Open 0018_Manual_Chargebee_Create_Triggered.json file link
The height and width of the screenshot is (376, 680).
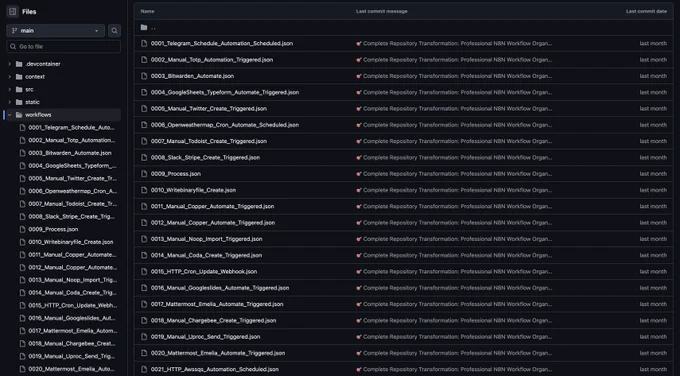tap(213, 320)
